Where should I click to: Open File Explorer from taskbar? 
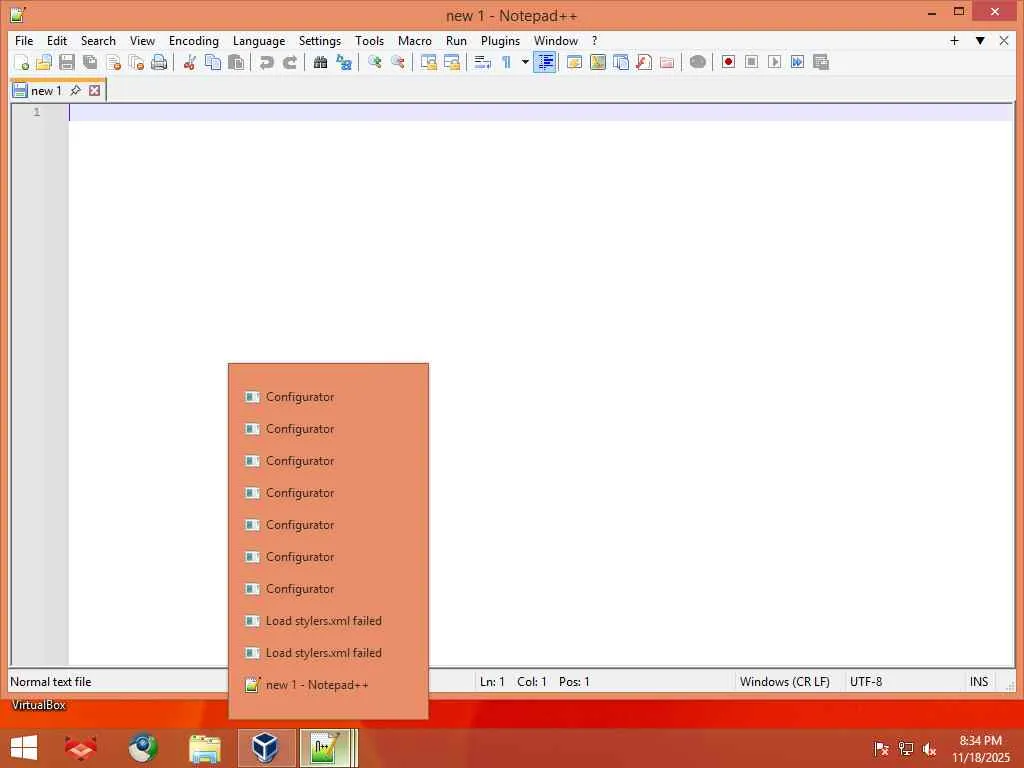click(x=204, y=748)
